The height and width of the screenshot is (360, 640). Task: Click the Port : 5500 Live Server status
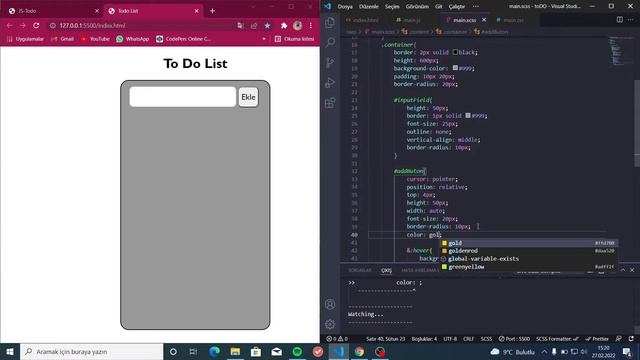(514, 339)
